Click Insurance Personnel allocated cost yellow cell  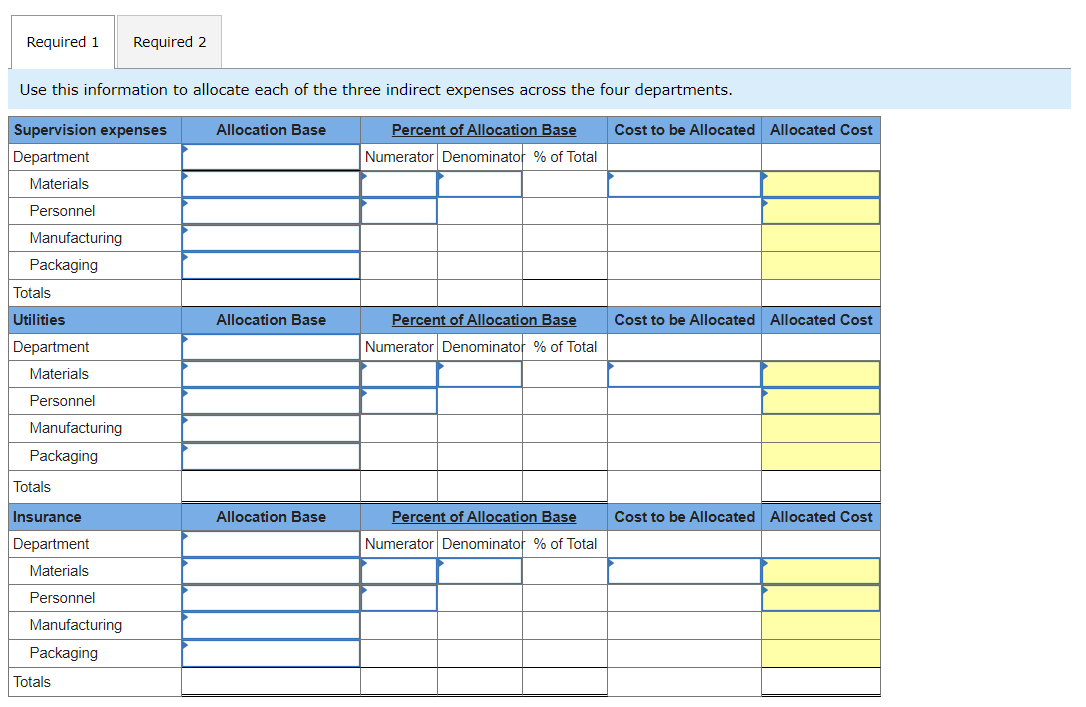(821, 598)
